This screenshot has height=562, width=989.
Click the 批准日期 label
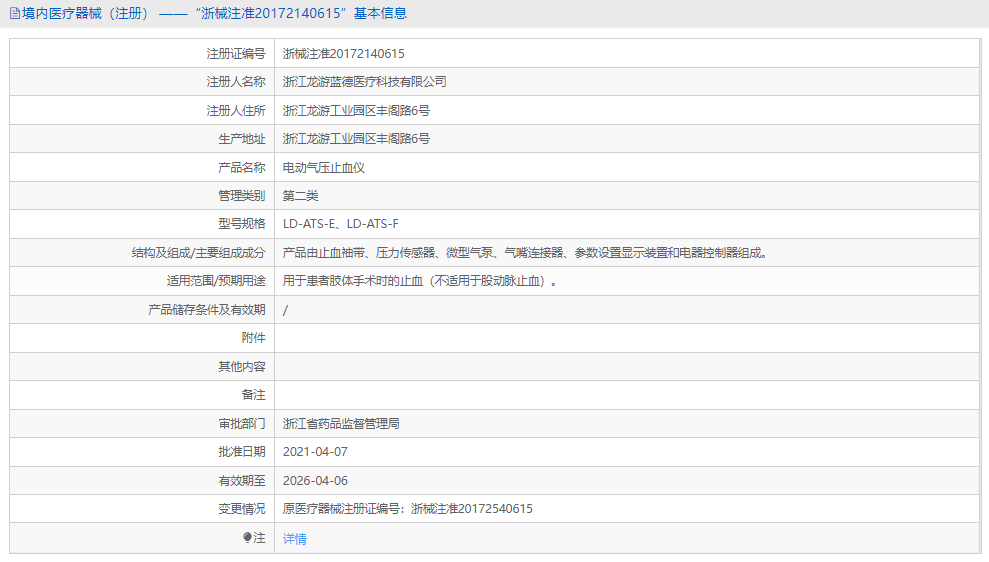tap(242, 452)
